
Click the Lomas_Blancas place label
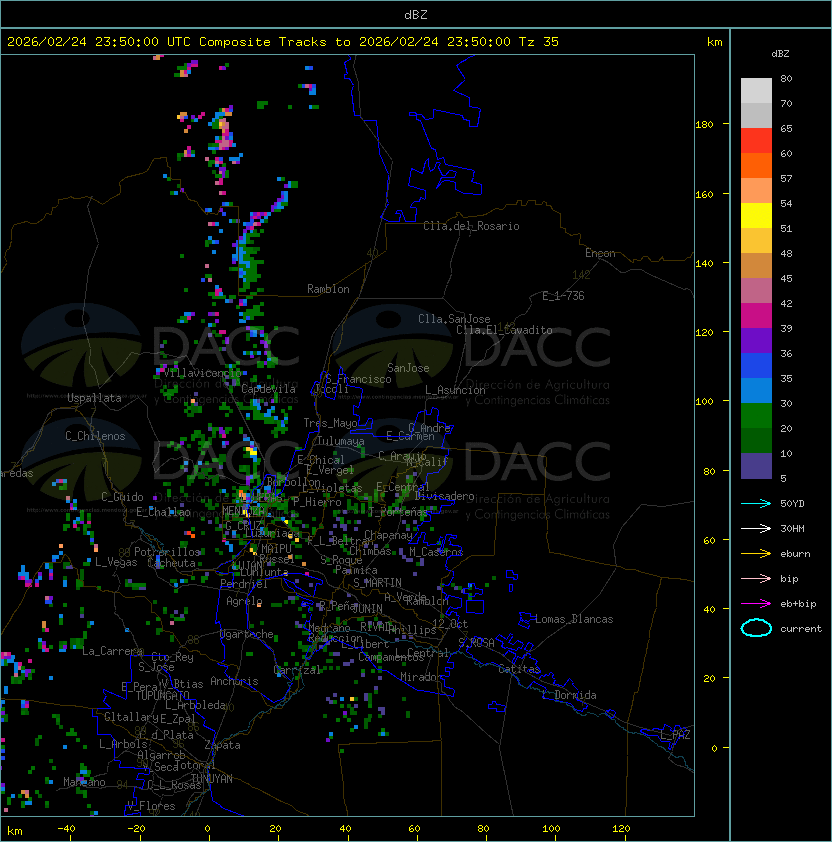point(574,619)
